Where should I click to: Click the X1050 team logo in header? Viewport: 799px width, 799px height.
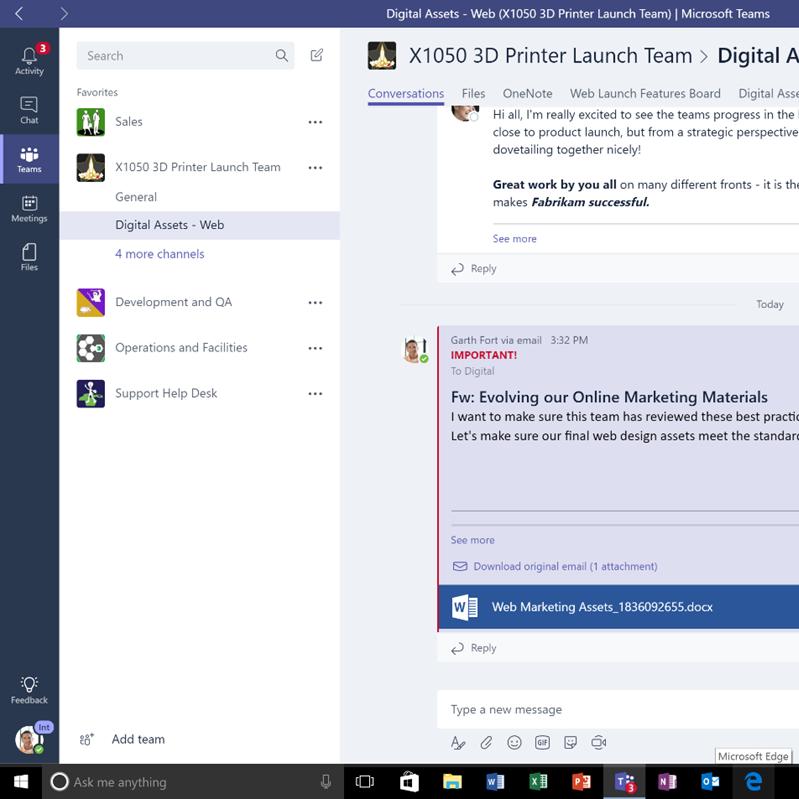[382, 56]
